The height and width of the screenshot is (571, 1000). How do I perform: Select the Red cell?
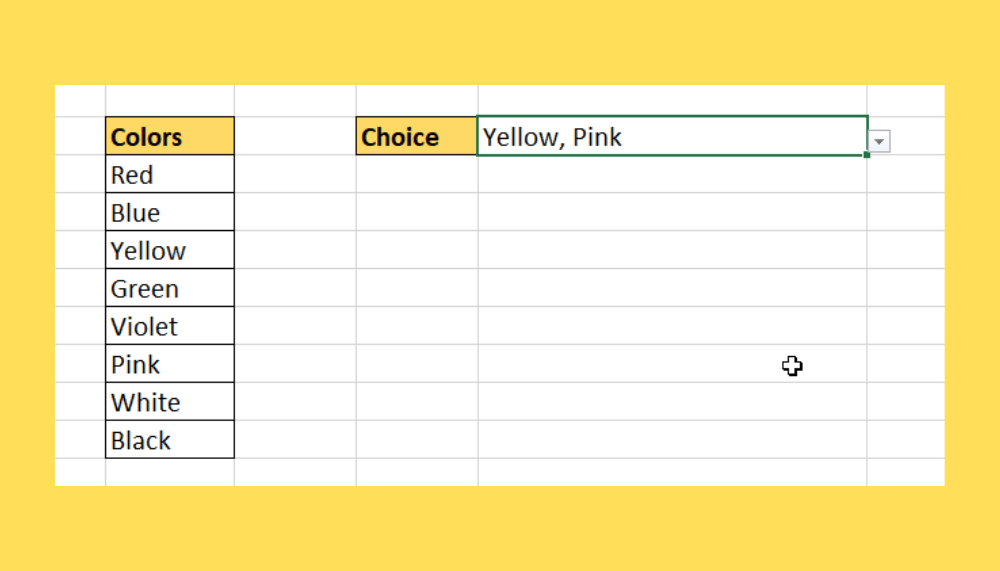pyautogui.click(x=170, y=174)
